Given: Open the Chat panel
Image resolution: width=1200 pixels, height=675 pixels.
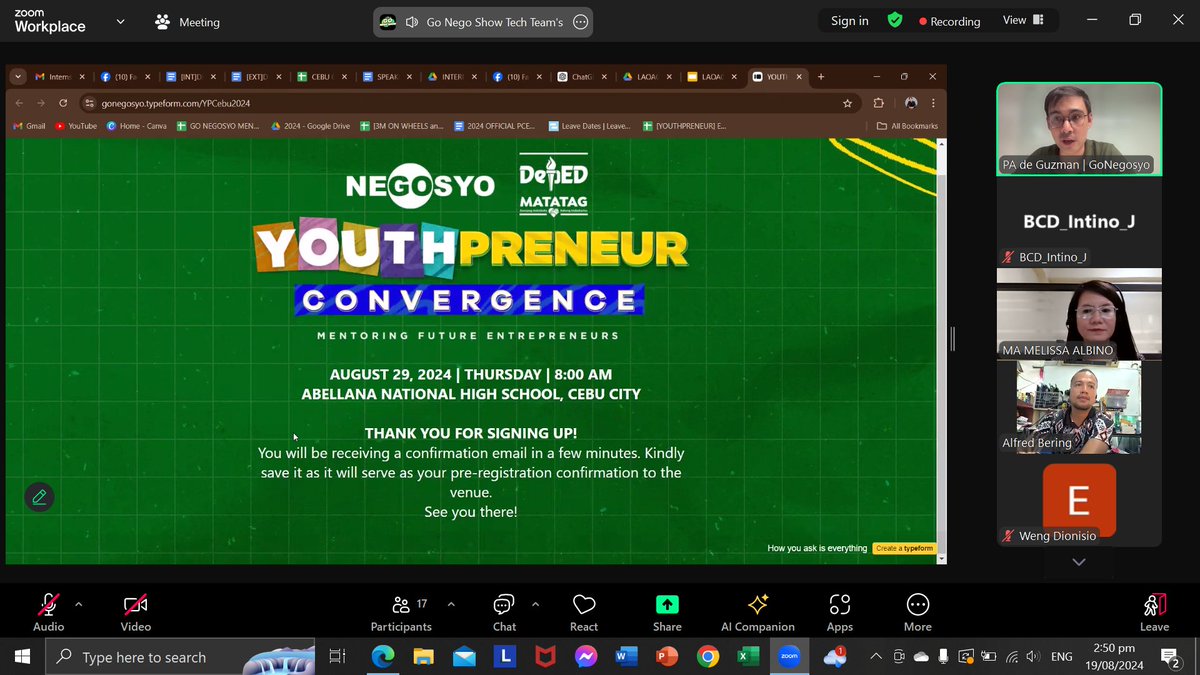Looking at the screenshot, I should coord(504,612).
